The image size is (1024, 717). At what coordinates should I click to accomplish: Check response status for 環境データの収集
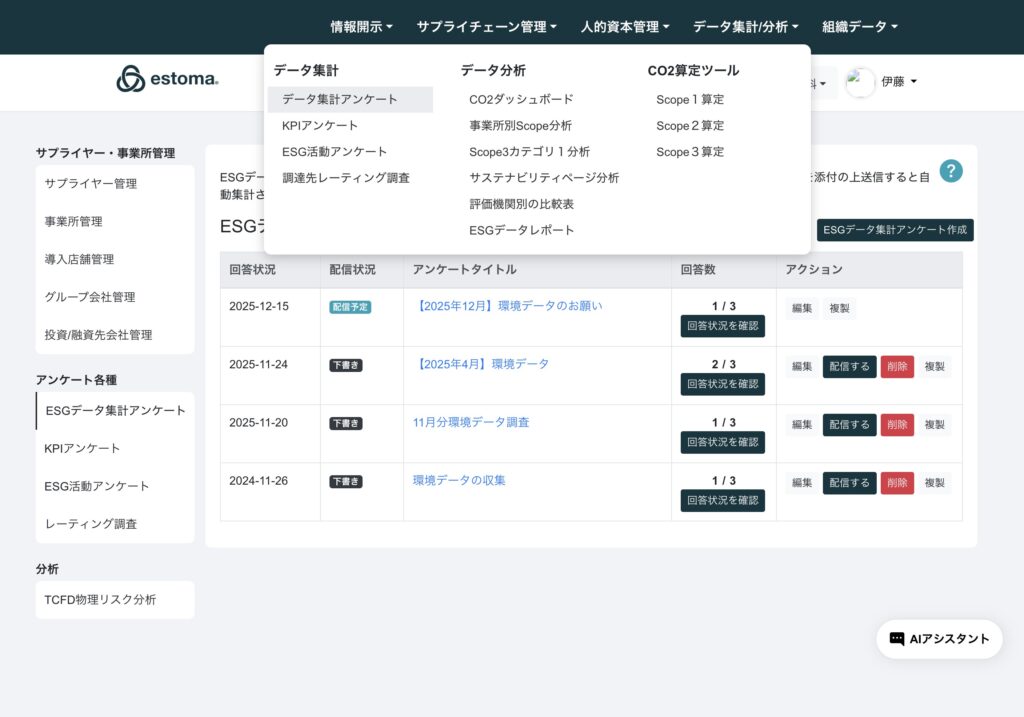tap(722, 500)
